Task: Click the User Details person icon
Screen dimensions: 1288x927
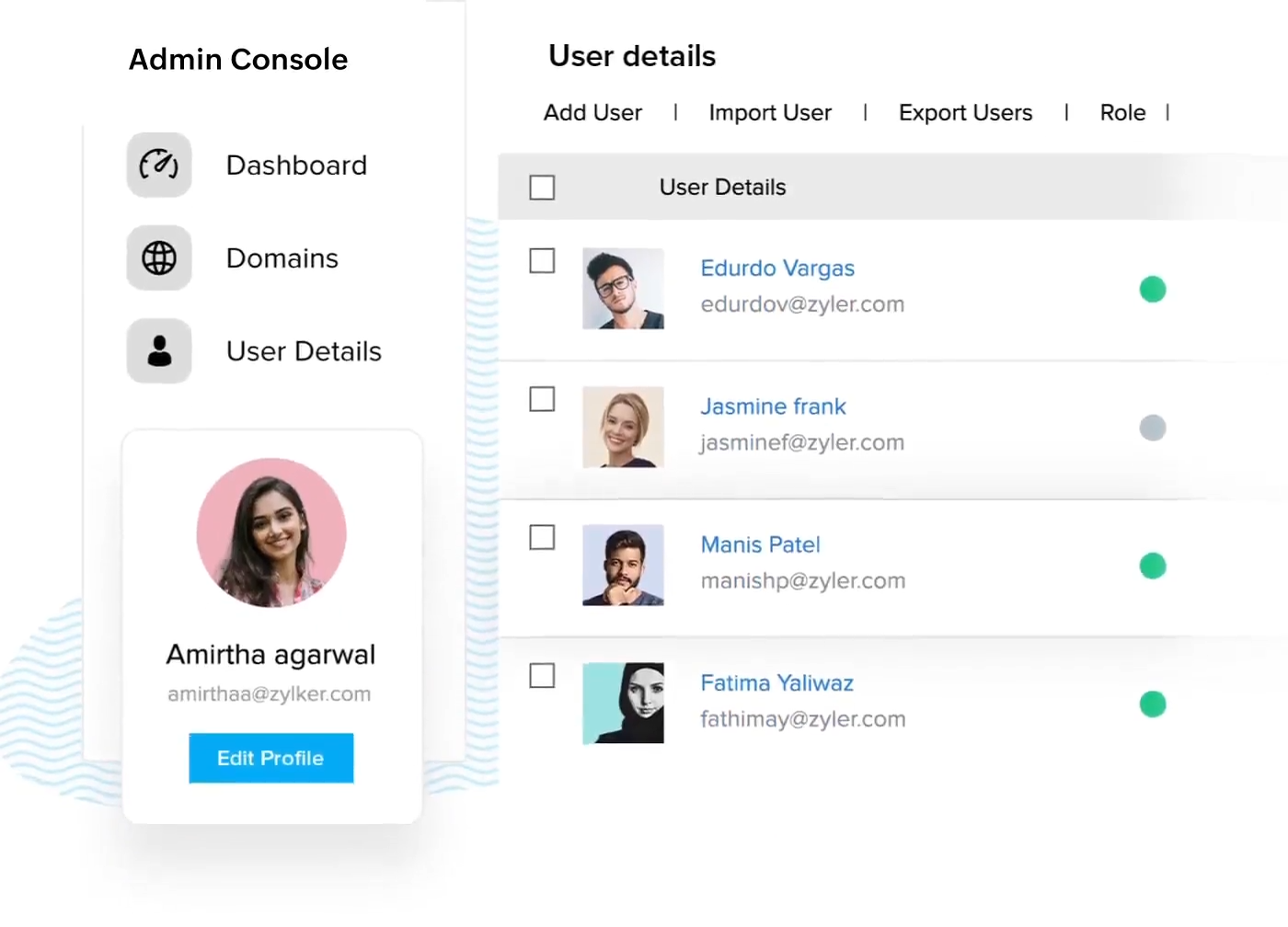Action: [x=159, y=351]
